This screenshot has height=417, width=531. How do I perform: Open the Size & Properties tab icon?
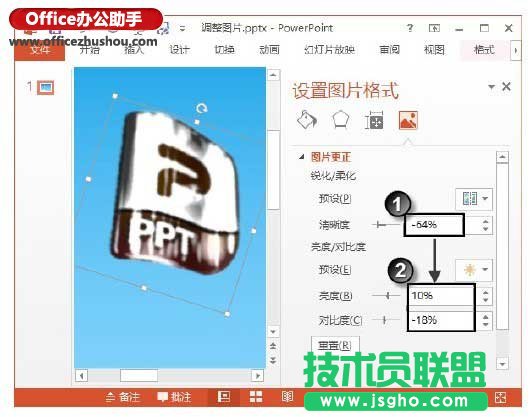tap(374, 120)
